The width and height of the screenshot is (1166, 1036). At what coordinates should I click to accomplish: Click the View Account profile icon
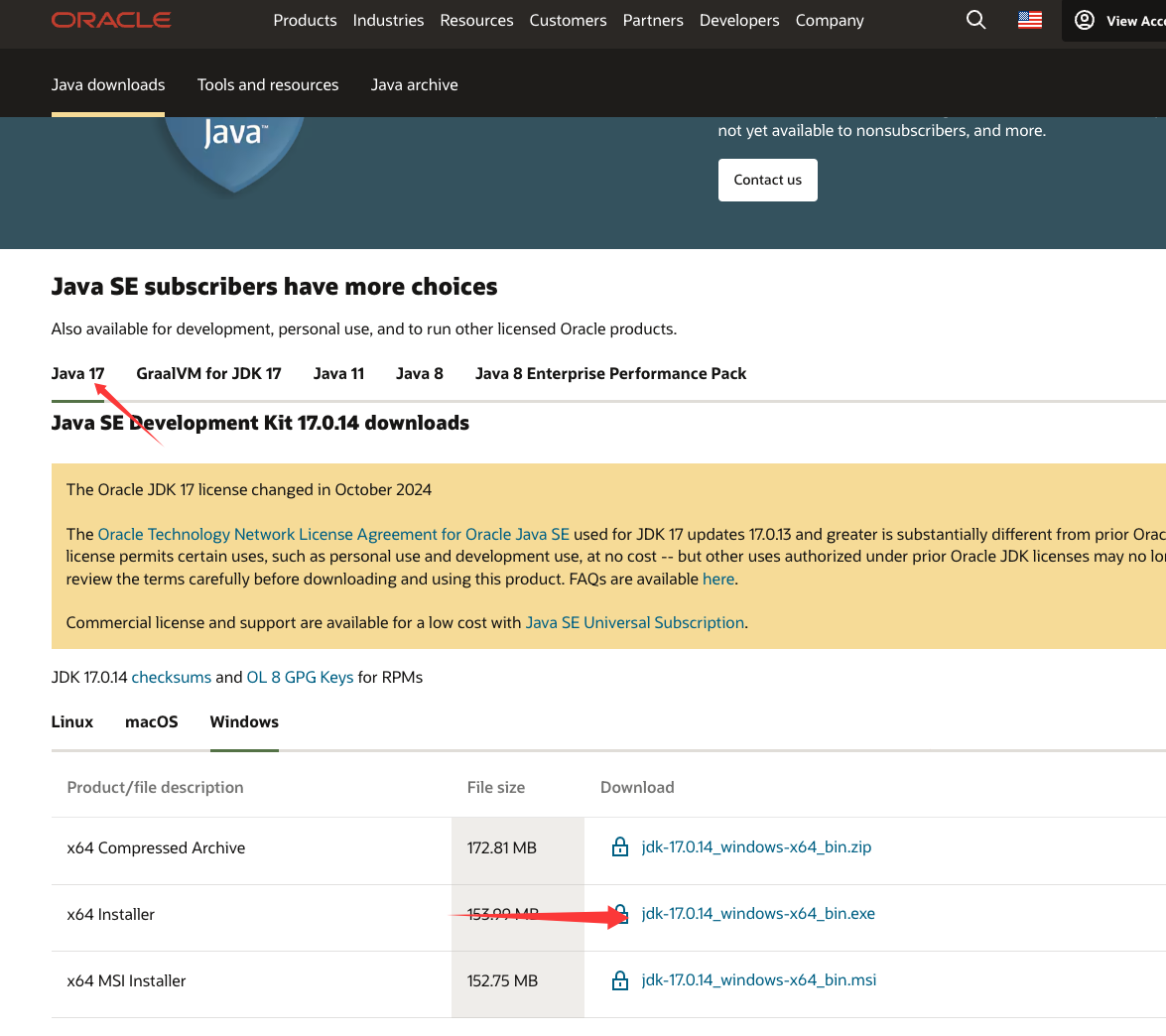pos(1085,20)
